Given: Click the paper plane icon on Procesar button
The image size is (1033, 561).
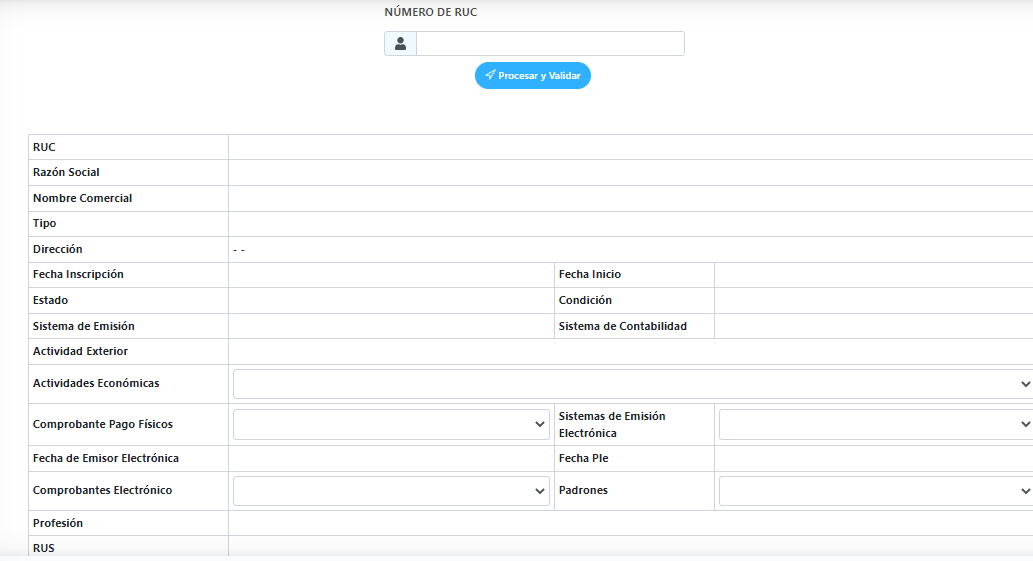Looking at the screenshot, I should point(490,75).
